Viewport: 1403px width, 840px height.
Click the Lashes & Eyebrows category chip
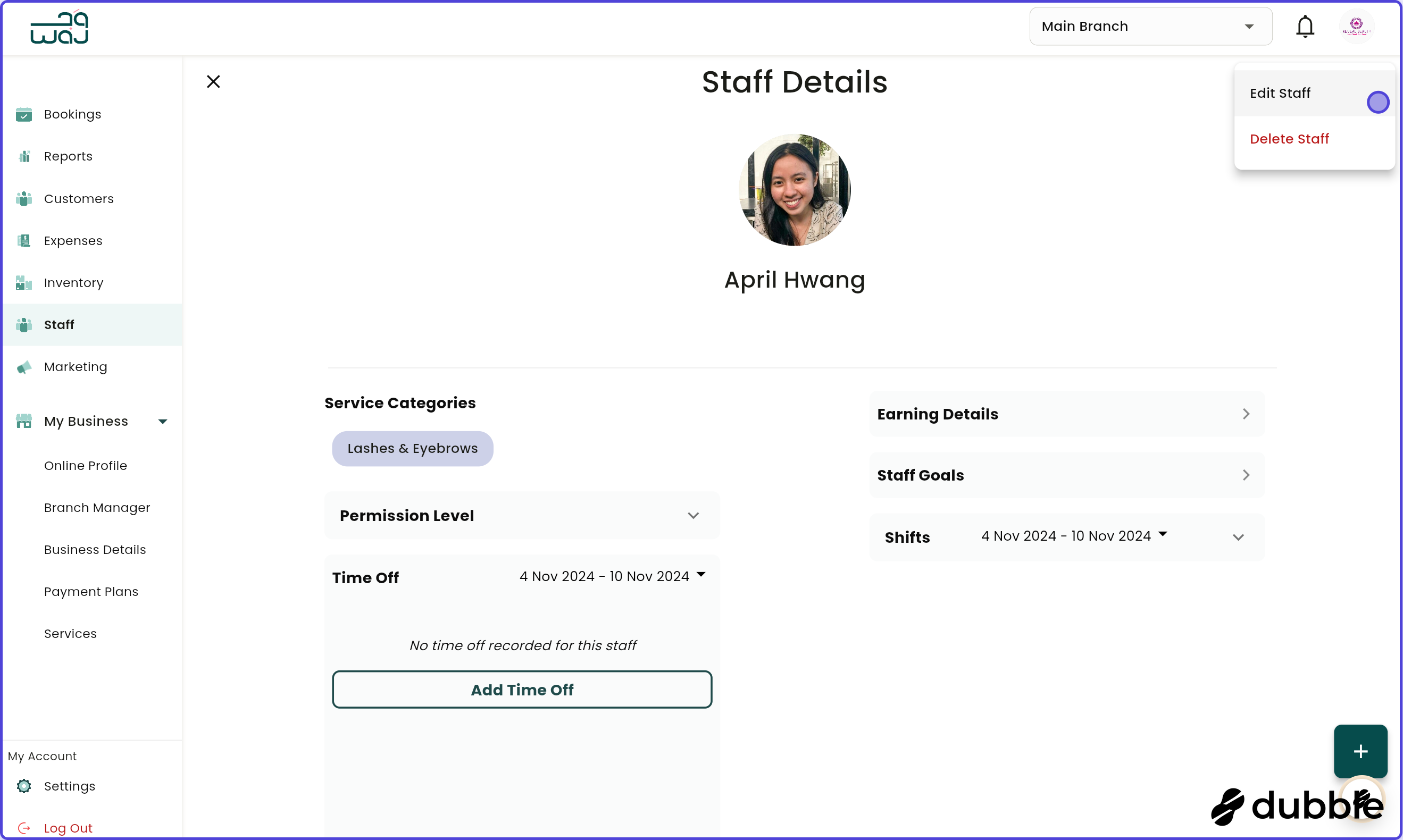[412, 448]
